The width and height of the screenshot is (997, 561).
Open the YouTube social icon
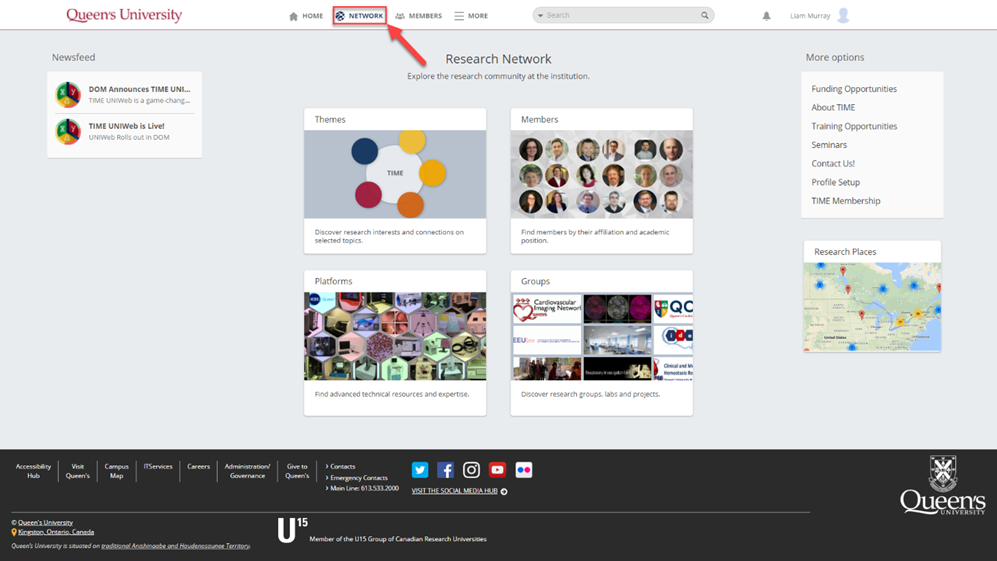497,470
